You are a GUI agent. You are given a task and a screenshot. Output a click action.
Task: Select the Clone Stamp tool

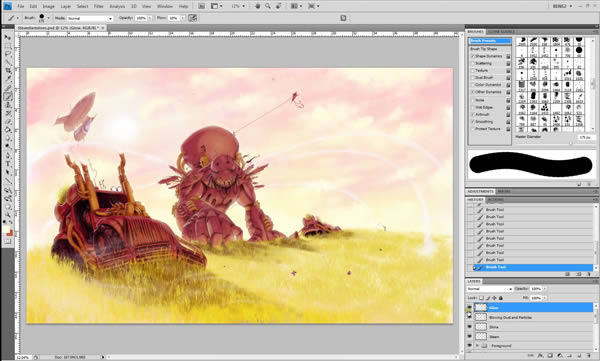[7, 105]
